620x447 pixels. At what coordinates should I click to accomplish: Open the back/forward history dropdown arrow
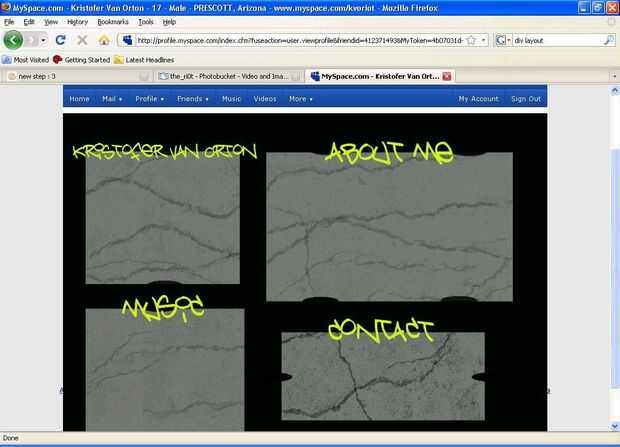(x=43, y=40)
